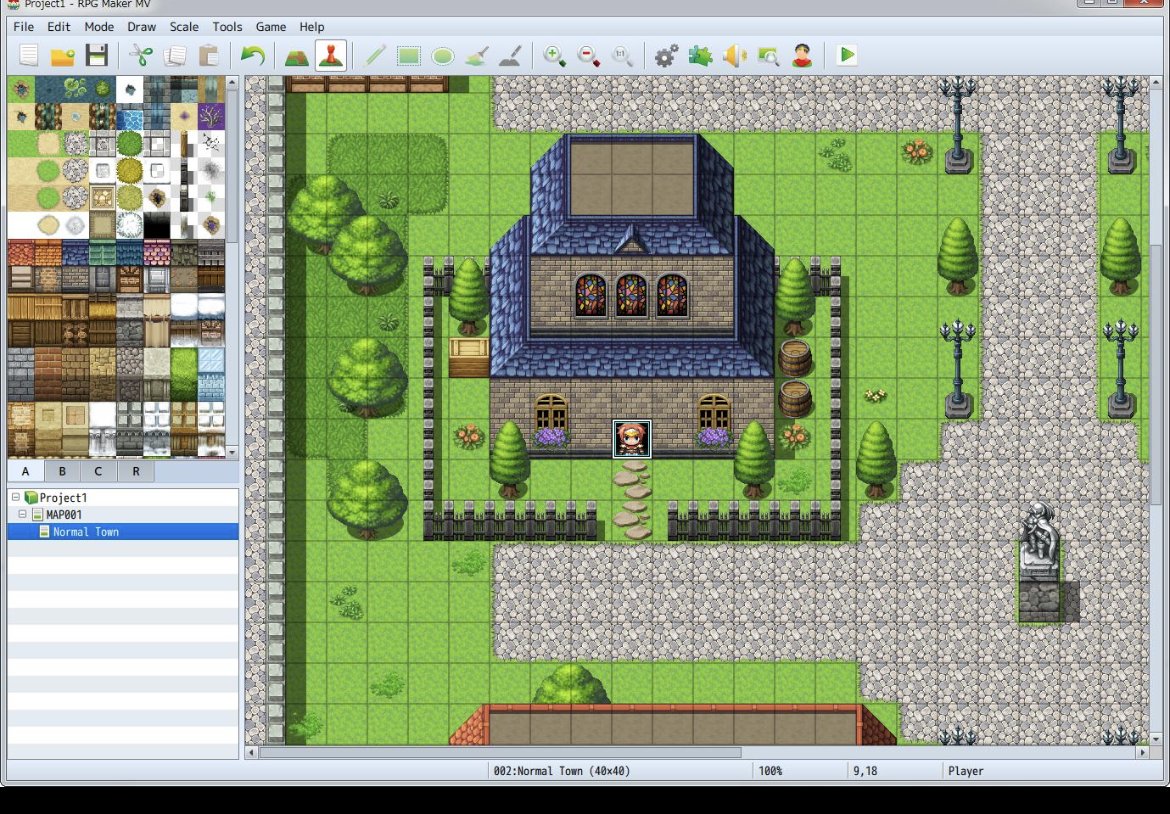1170x814 pixels.
Task: Open the Mode menu
Action: pos(98,26)
